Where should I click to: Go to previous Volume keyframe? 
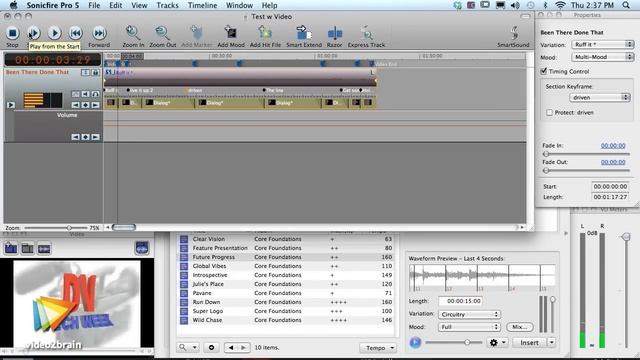[76, 137]
